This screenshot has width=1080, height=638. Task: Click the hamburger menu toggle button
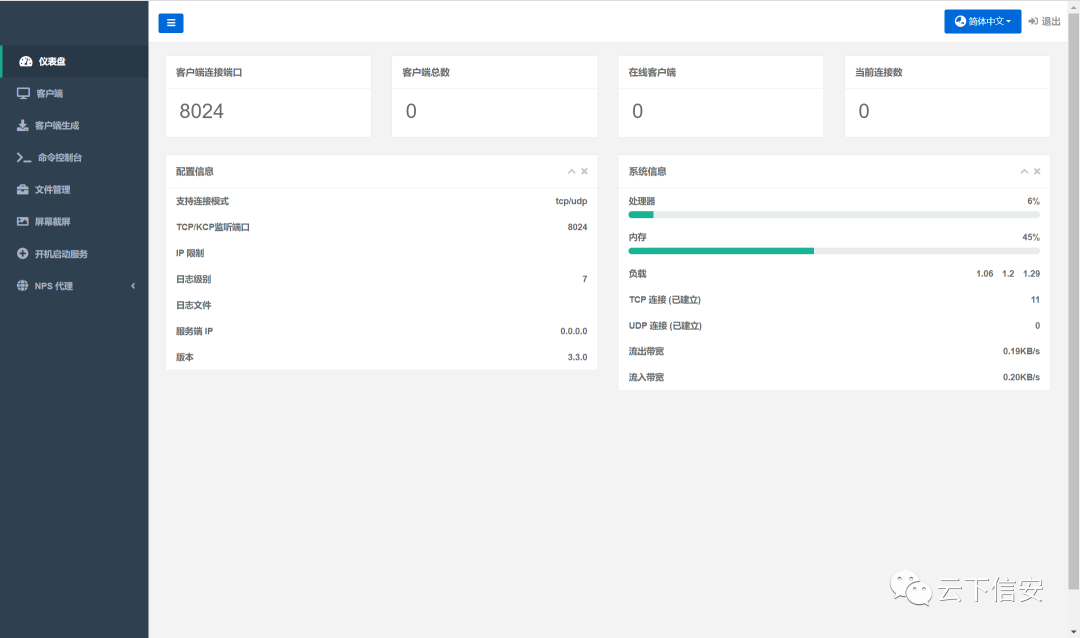tap(171, 23)
